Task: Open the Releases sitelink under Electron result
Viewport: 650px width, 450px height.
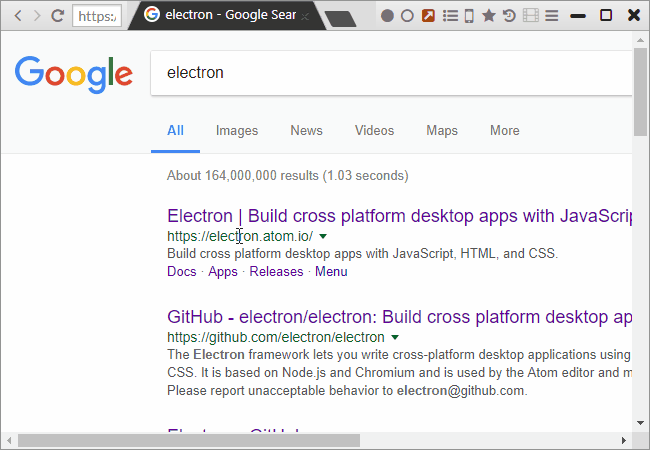Action: click(276, 271)
